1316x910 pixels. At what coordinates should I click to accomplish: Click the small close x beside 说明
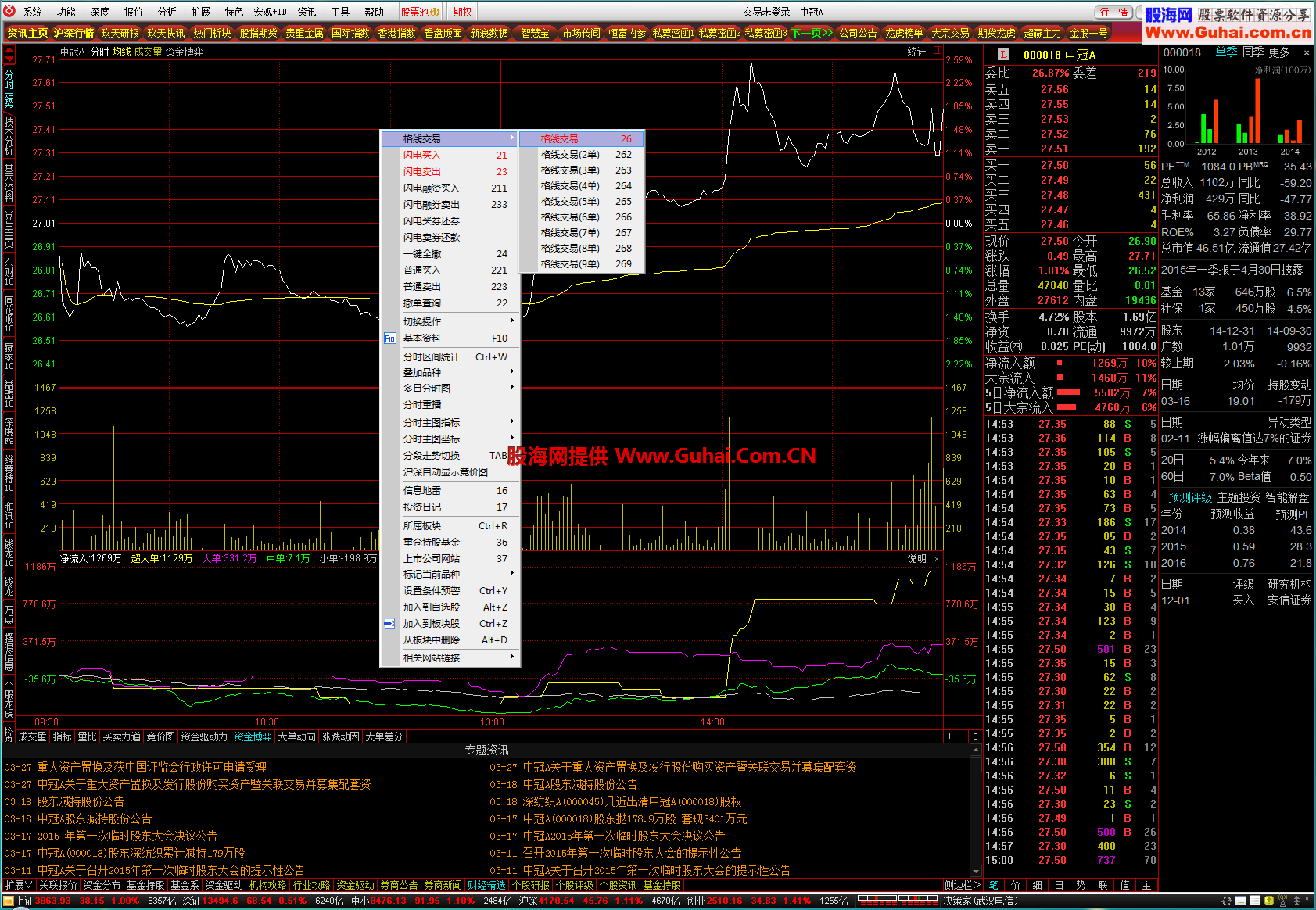937,559
